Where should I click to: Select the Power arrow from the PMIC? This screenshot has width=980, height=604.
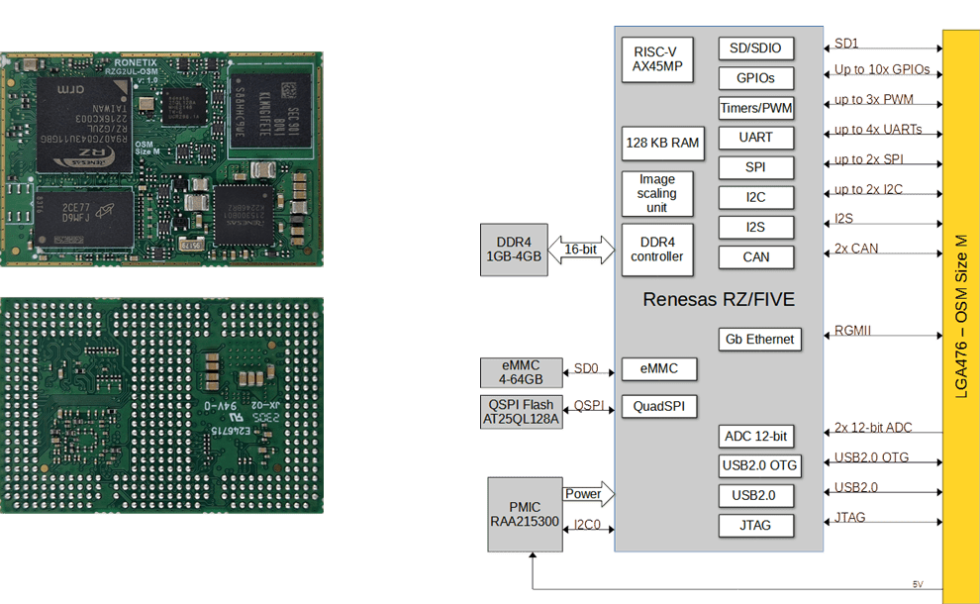588,494
